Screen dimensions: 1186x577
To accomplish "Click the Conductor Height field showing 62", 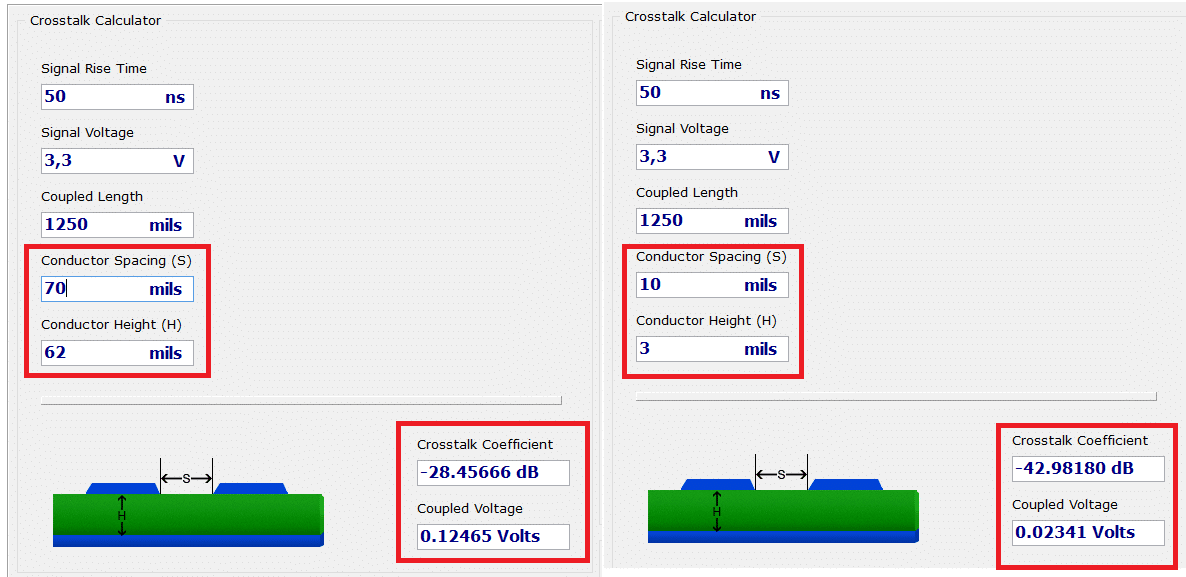I will click(x=116, y=353).
